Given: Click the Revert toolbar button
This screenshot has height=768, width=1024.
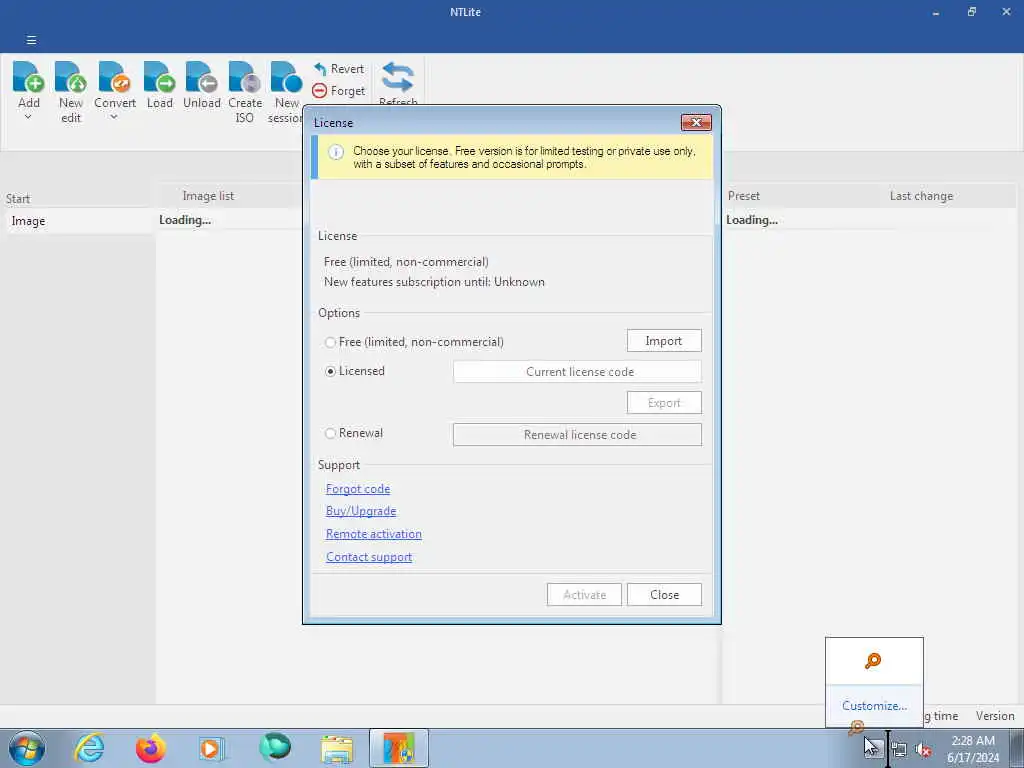Looking at the screenshot, I should coord(338,69).
